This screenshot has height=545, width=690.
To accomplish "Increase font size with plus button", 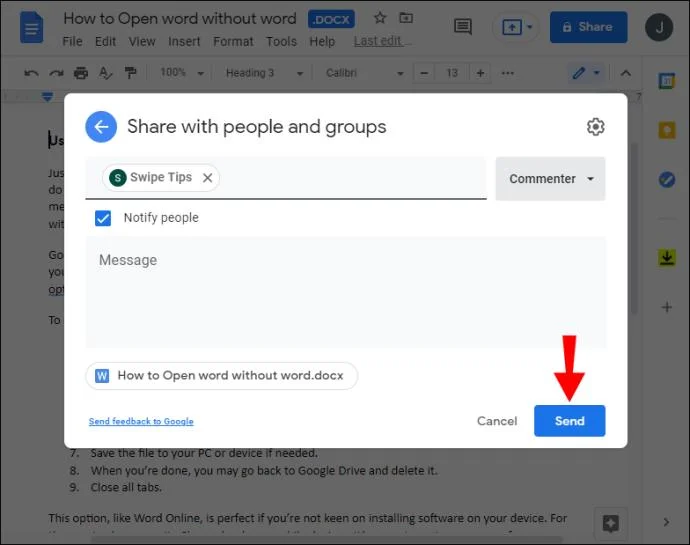I will [x=481, y=73].
